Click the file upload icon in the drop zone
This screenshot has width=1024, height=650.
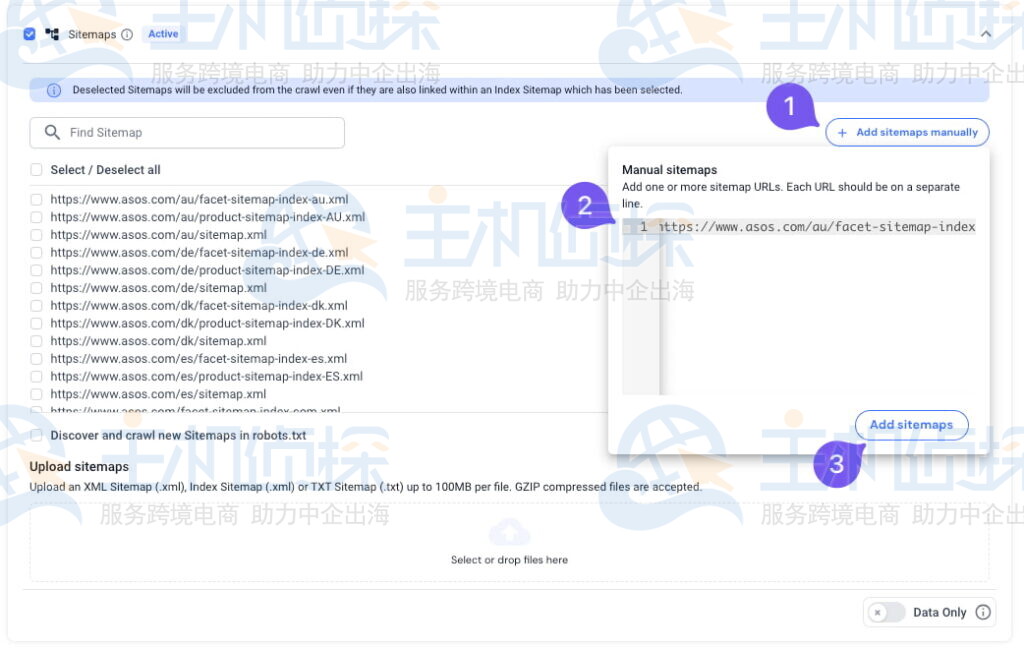click(x=509, y=533)
